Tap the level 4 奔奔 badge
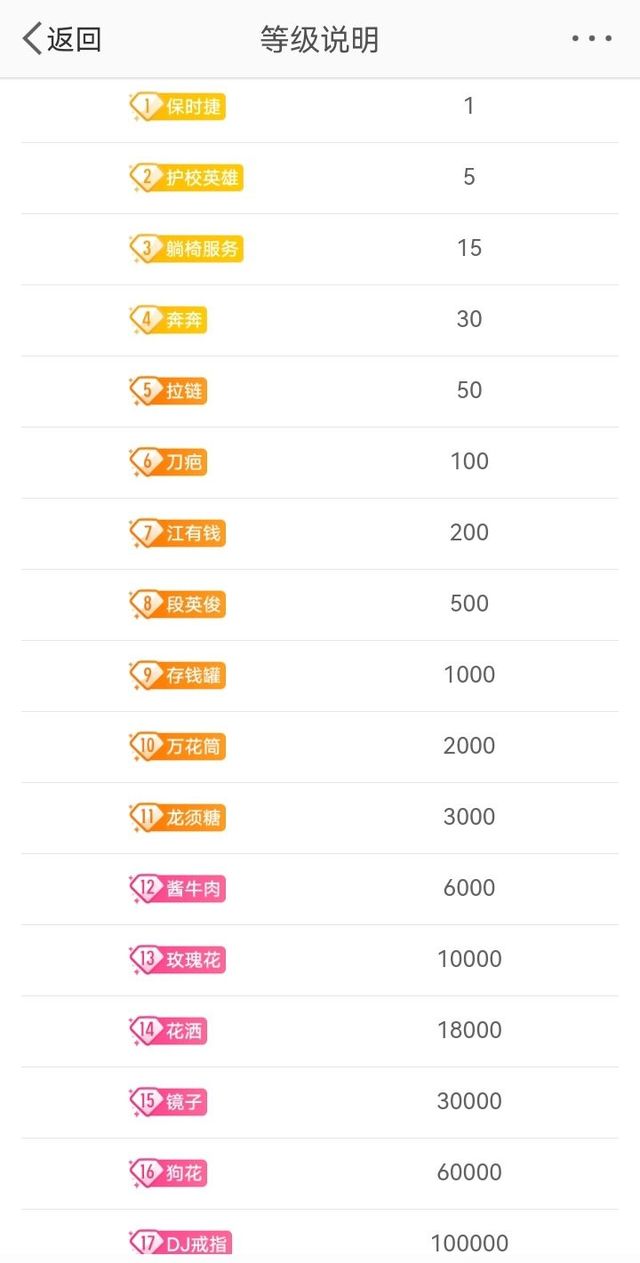 coord(168,320)
